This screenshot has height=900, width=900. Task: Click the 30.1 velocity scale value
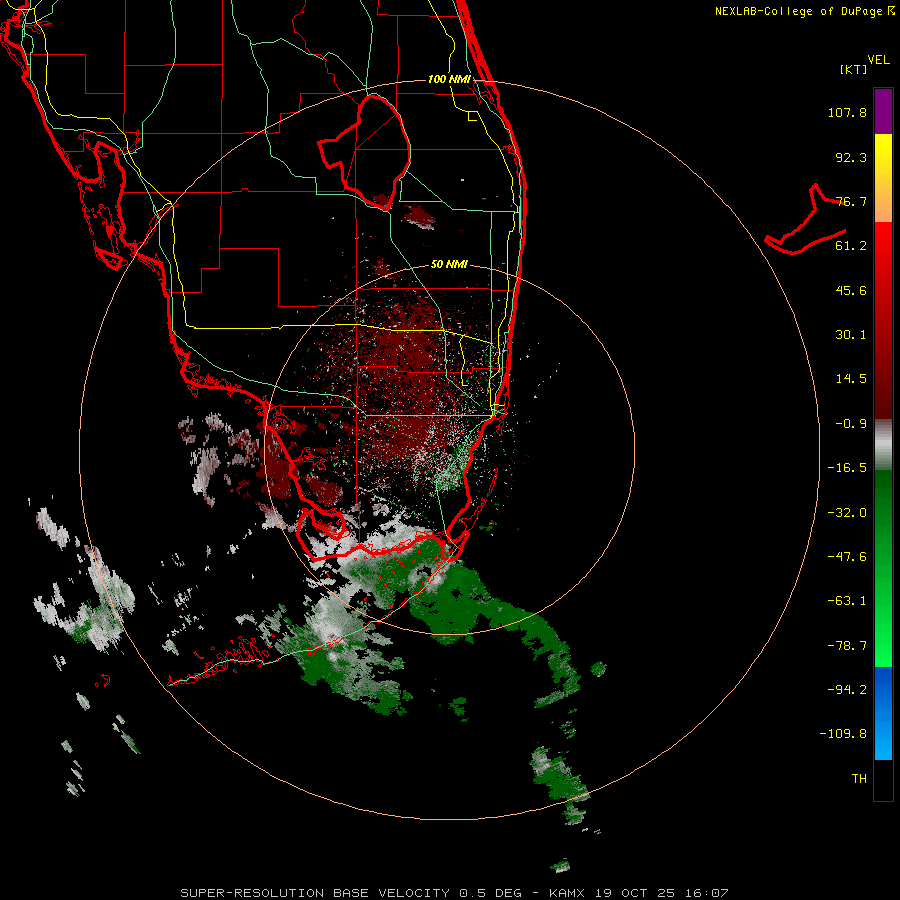click(x=851, y=335)
